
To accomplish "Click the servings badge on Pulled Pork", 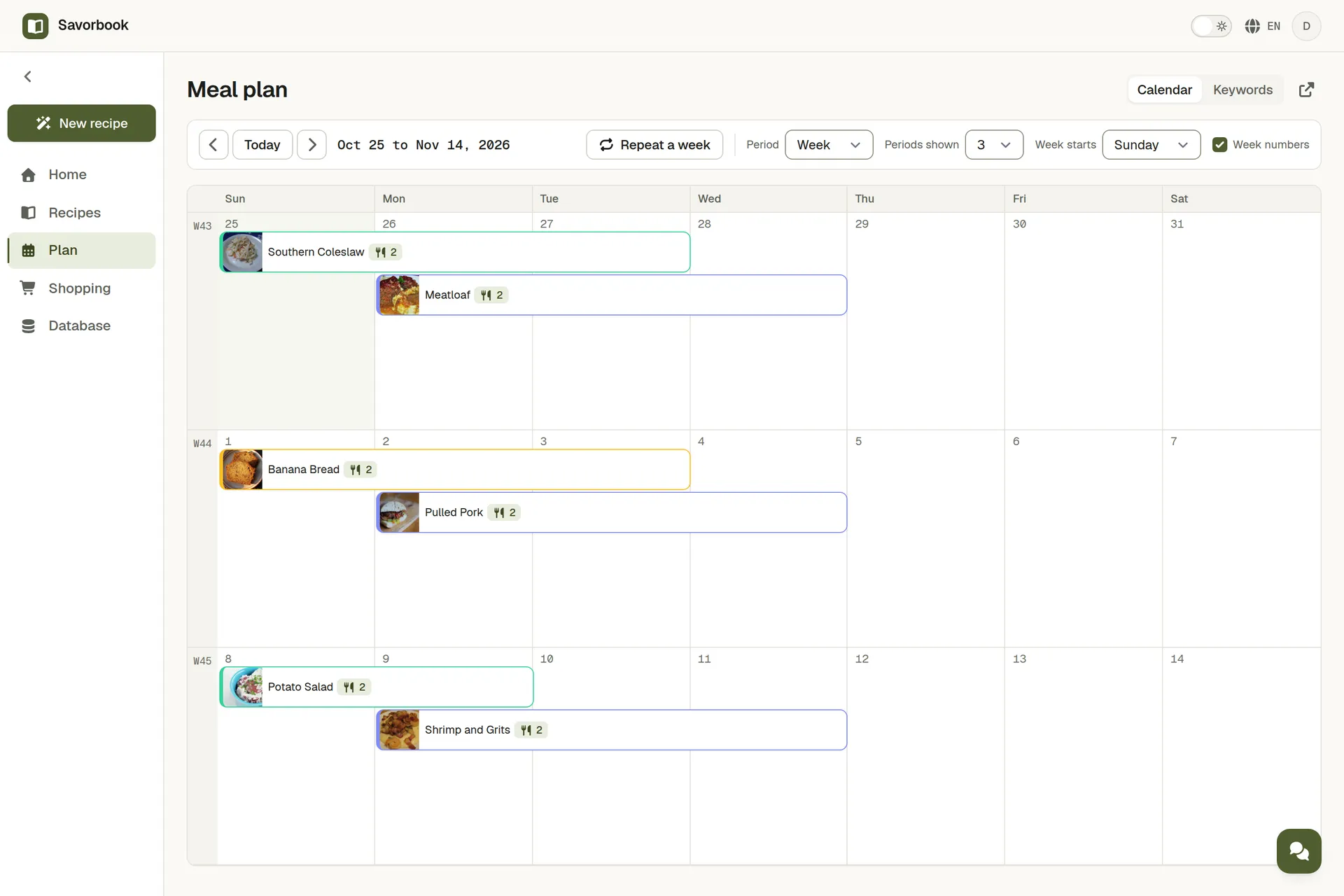I will [505, 512].
